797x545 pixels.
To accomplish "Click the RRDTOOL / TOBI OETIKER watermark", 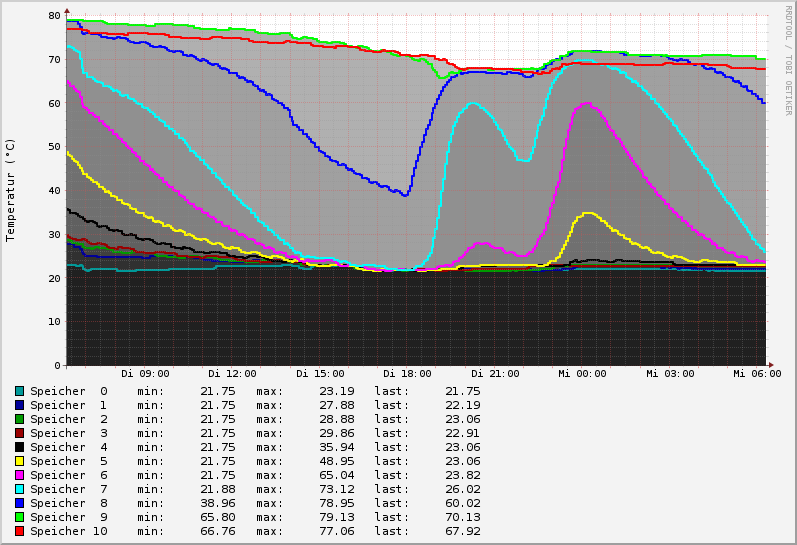I will click(788, 60).
